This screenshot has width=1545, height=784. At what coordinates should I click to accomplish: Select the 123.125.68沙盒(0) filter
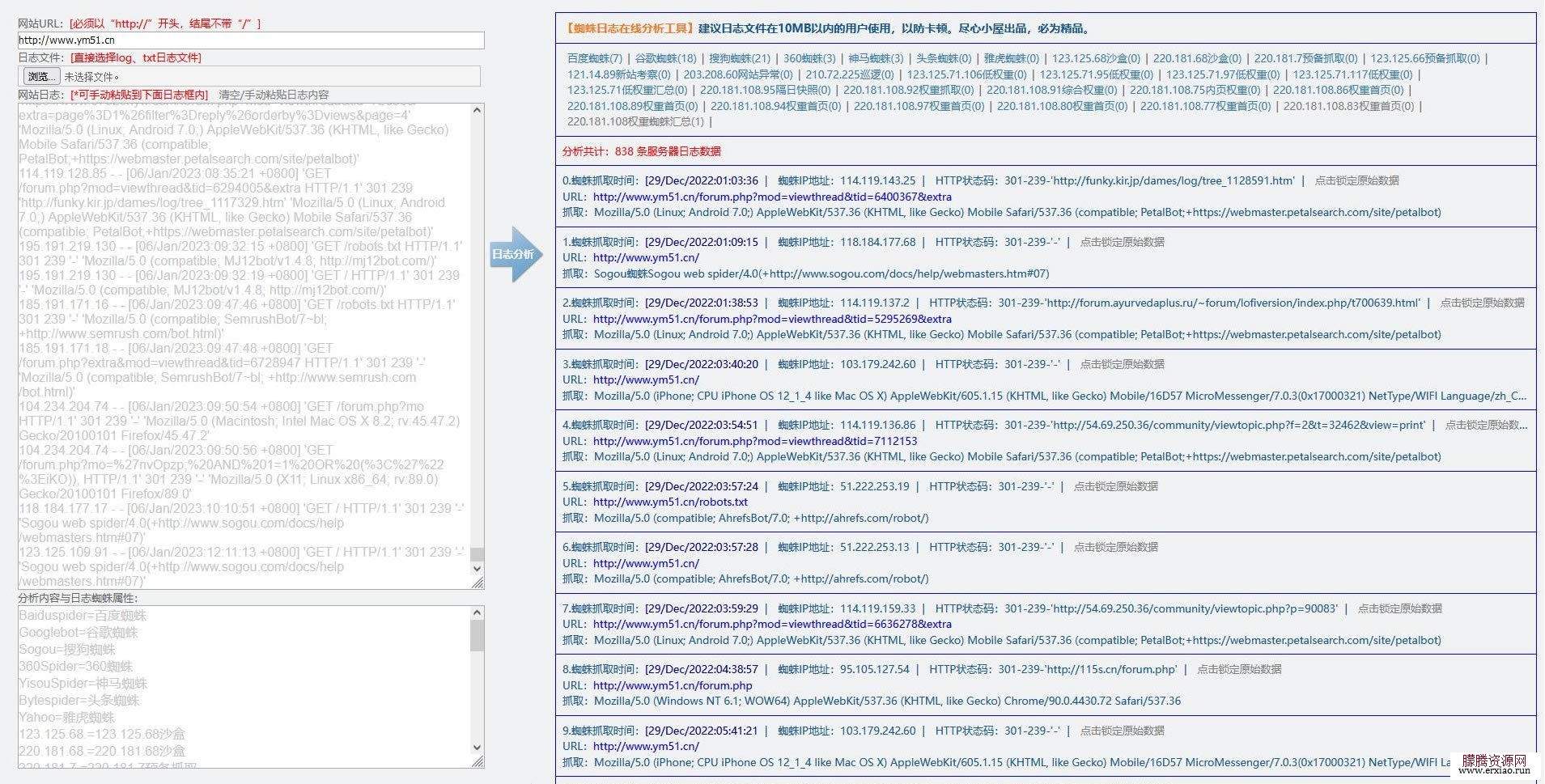1096,58
